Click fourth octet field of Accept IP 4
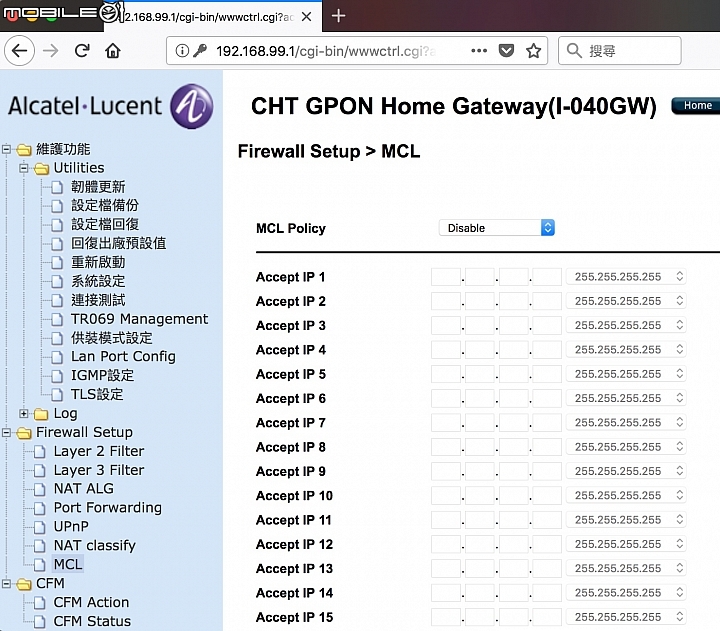 pyautogui.click(x=547, y=350)
